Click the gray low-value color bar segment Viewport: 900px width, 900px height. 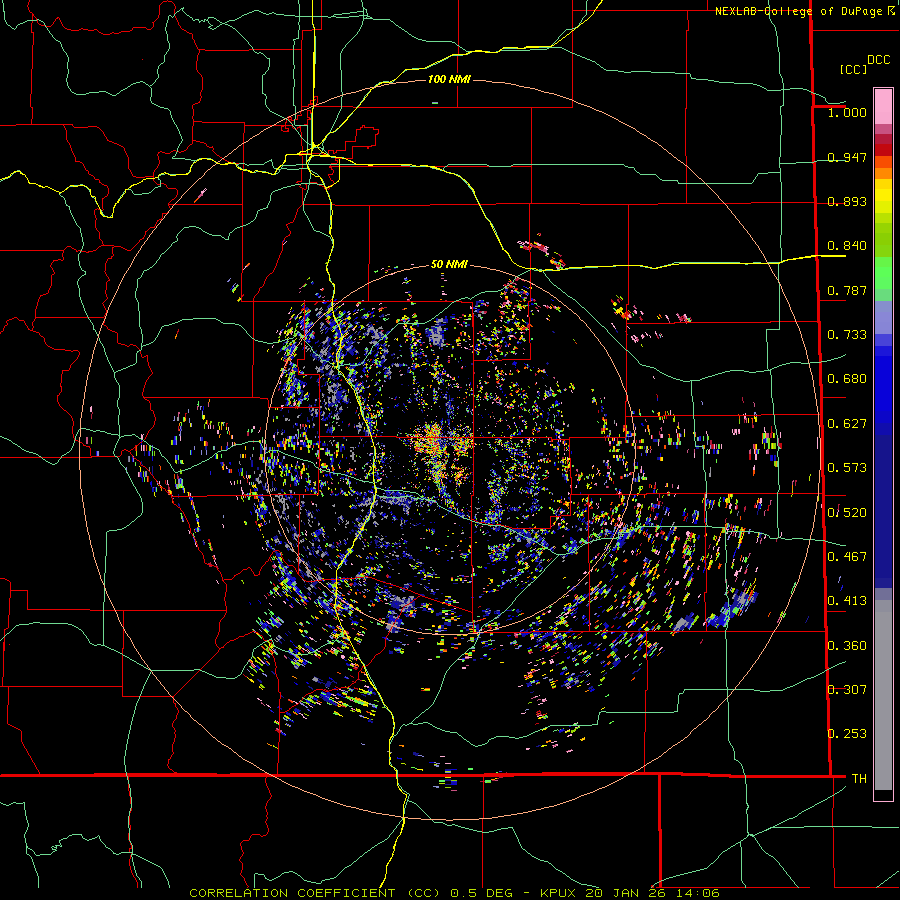[x=883, y=695]
